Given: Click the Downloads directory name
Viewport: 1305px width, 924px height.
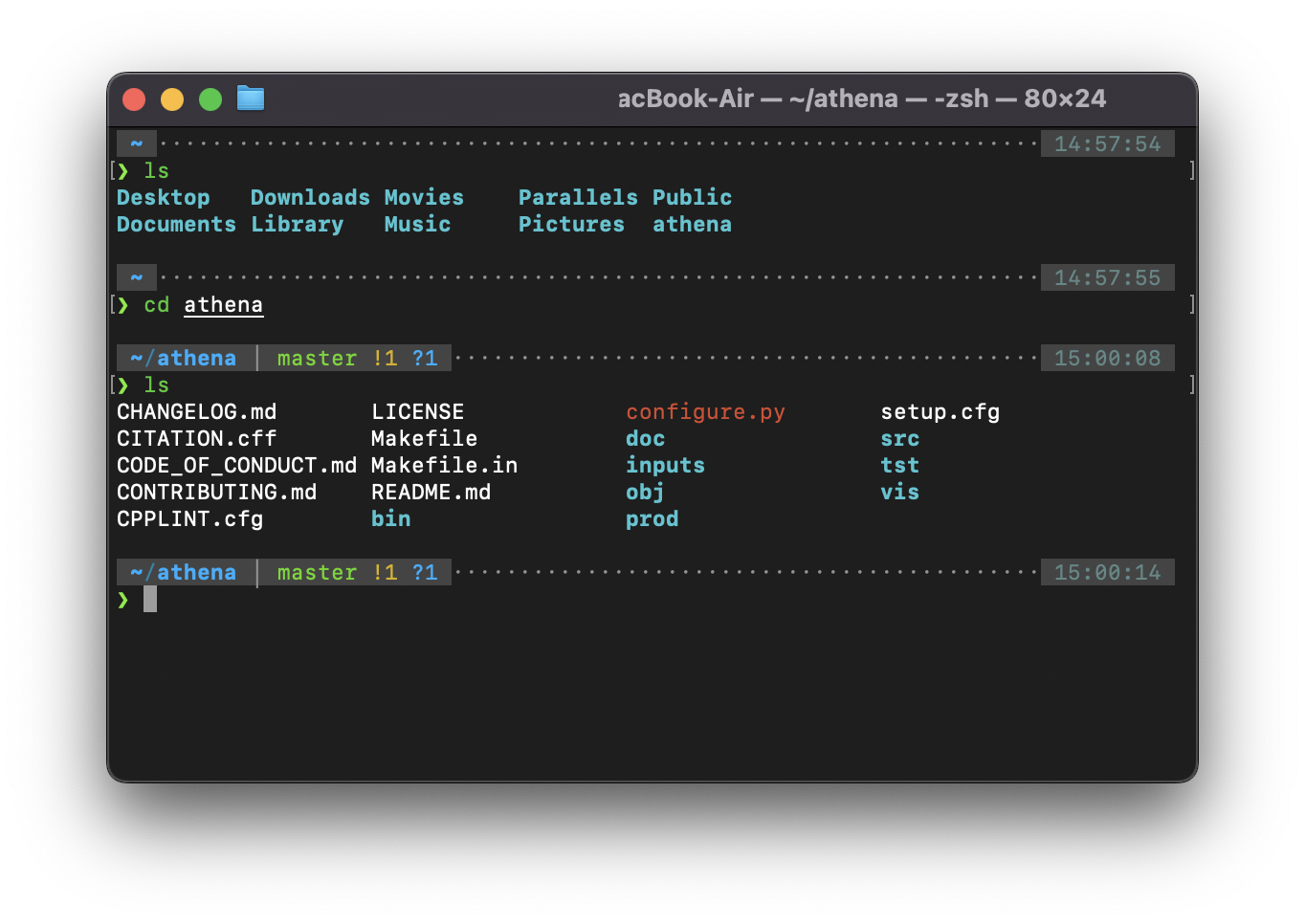Looking at the screenshot, I should [310, 198].
